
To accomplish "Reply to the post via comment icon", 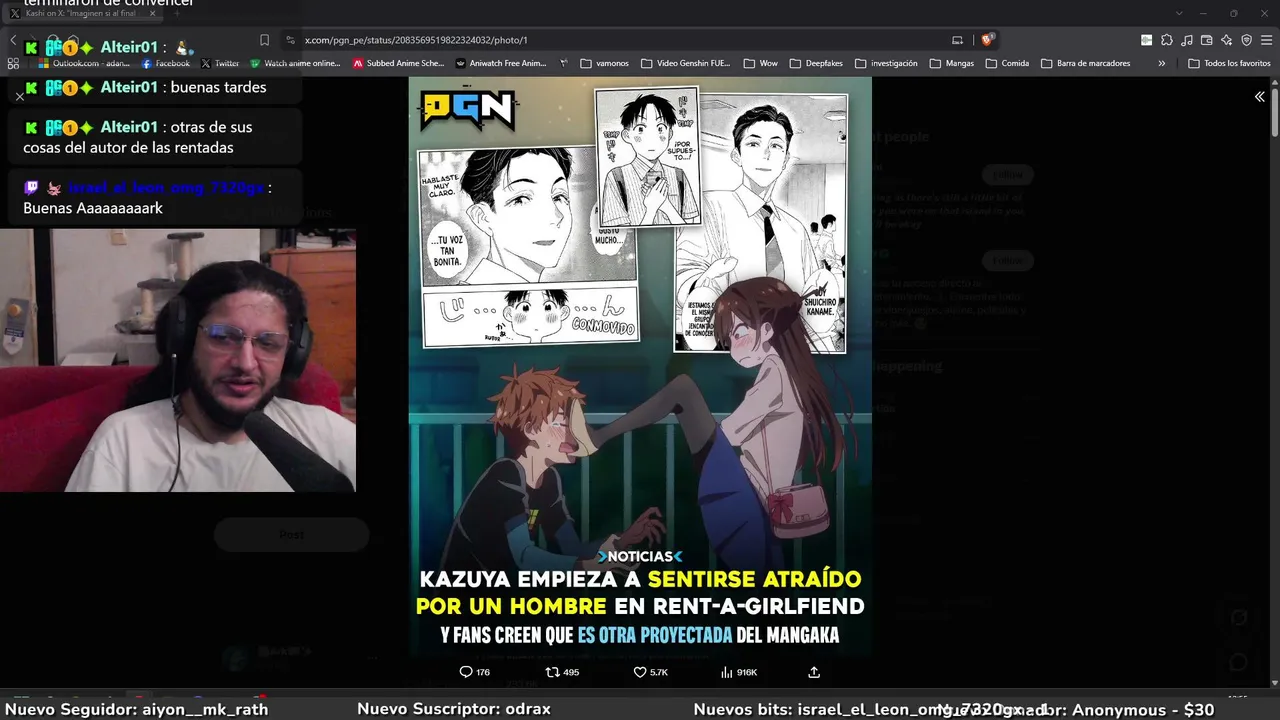I will coord(465,672).
